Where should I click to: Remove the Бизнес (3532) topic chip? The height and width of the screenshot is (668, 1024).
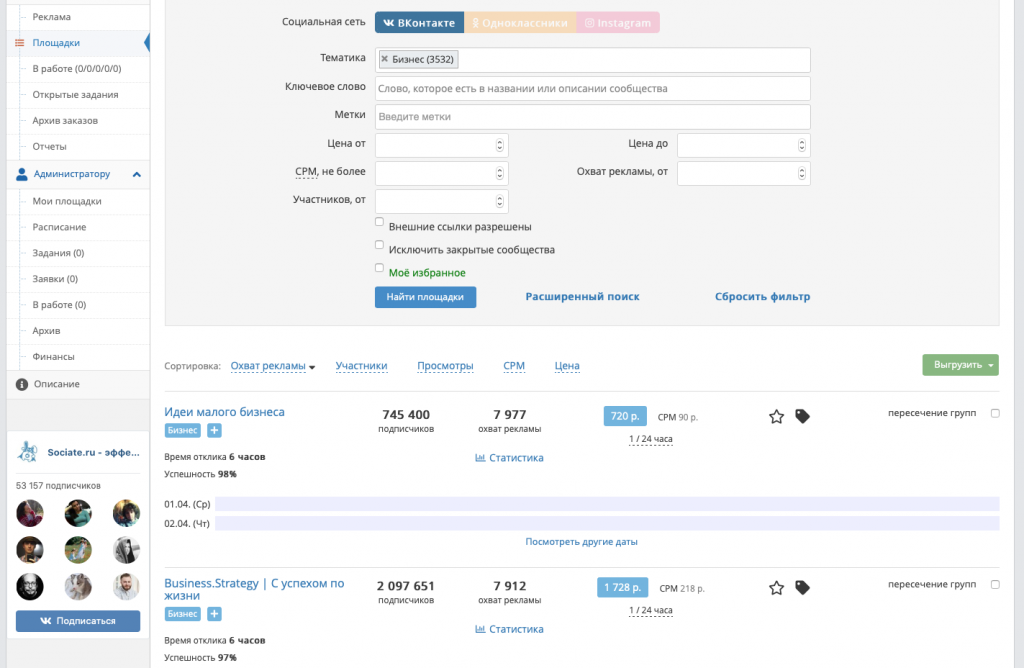(385, 60)
